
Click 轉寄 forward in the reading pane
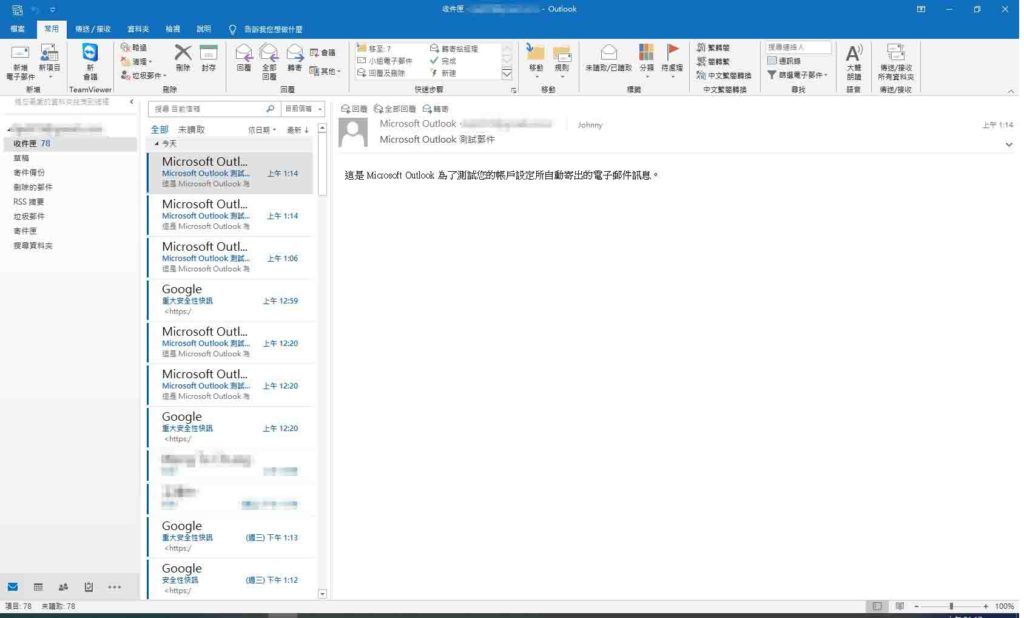pos(436,109)
